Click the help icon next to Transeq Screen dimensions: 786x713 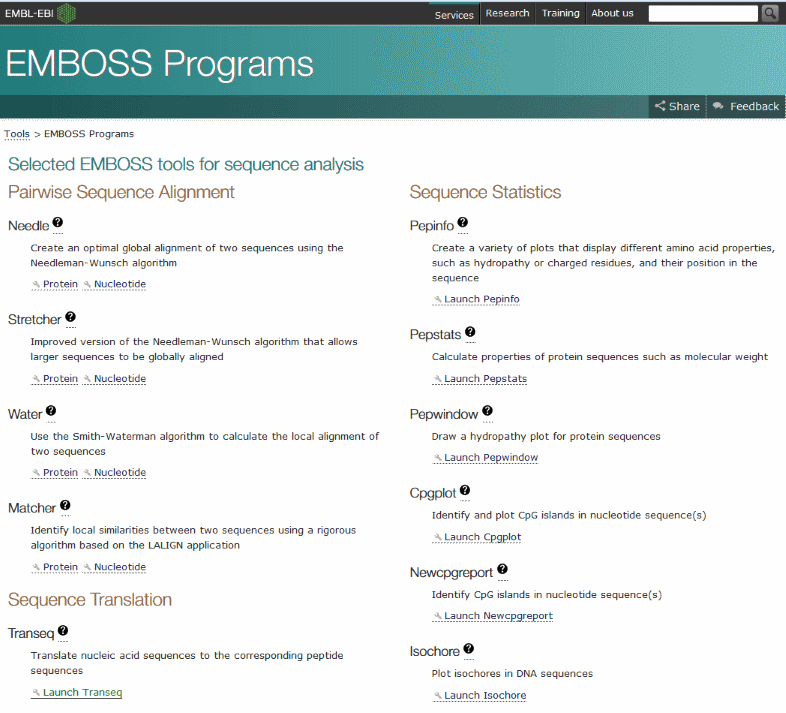(x=63, y=631)
